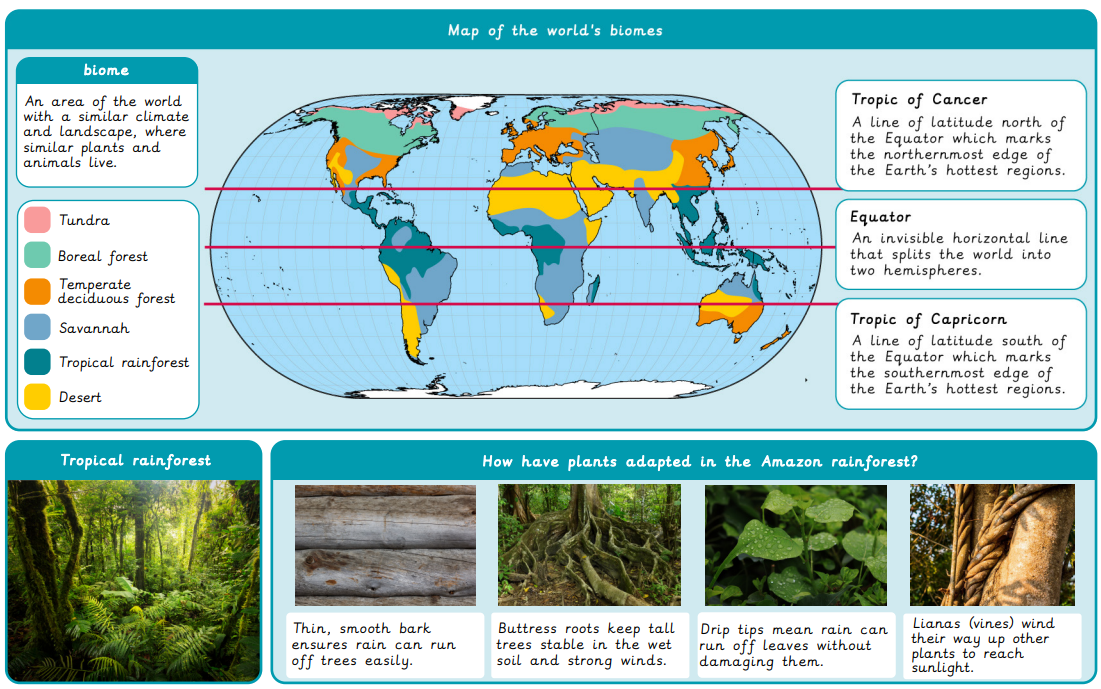The height and width of the screenshot is (689, 1101).
Task: Open the tropical rainforest jungle photo
Action: (x=133, y=580)
